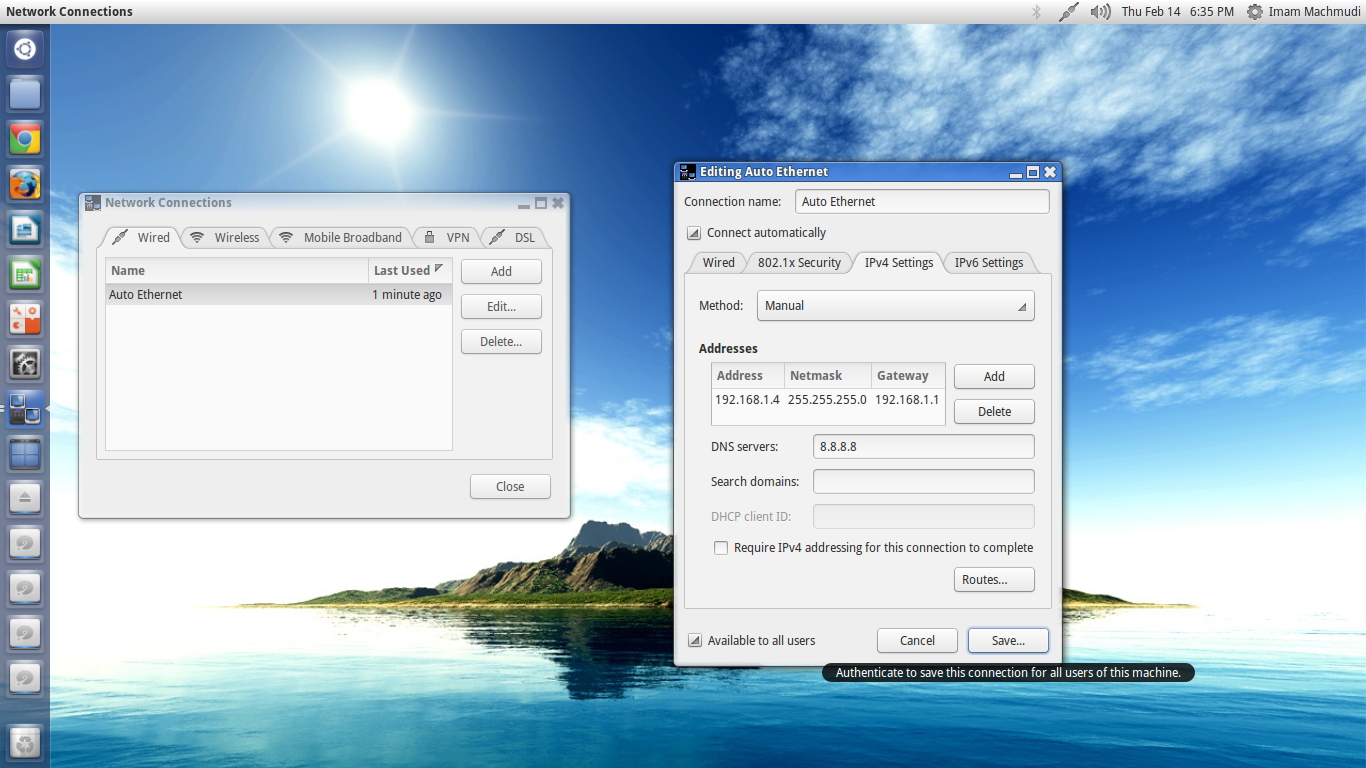Enable Require IPv4 addressing for this connection

721,548
